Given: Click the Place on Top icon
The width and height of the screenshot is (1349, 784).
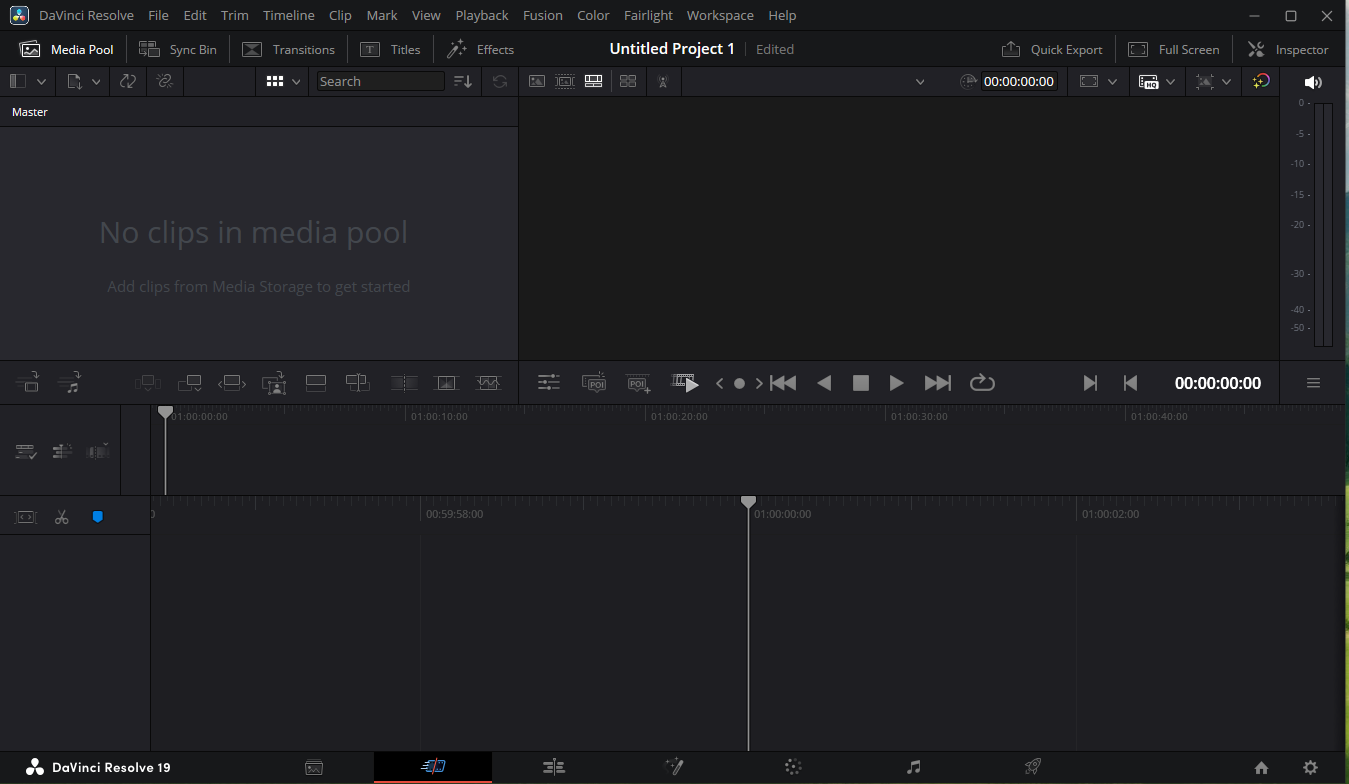Looking at the screenshot, I should click(316, 382).
